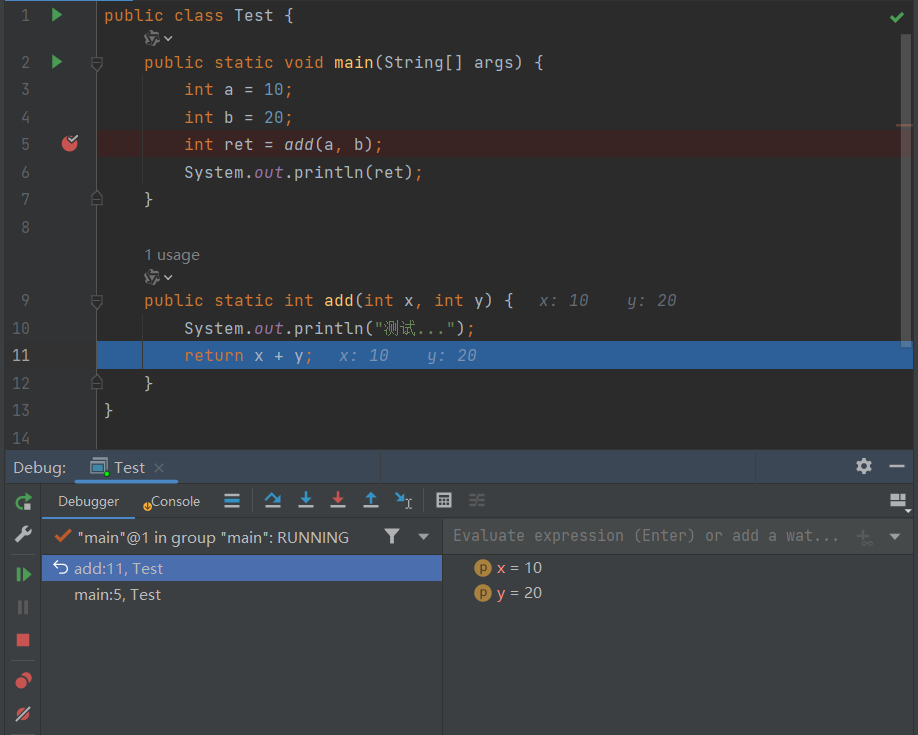
Task: Click the green inspection checkmark indicator
Action: pyautogui.click(x=896, y=18)
